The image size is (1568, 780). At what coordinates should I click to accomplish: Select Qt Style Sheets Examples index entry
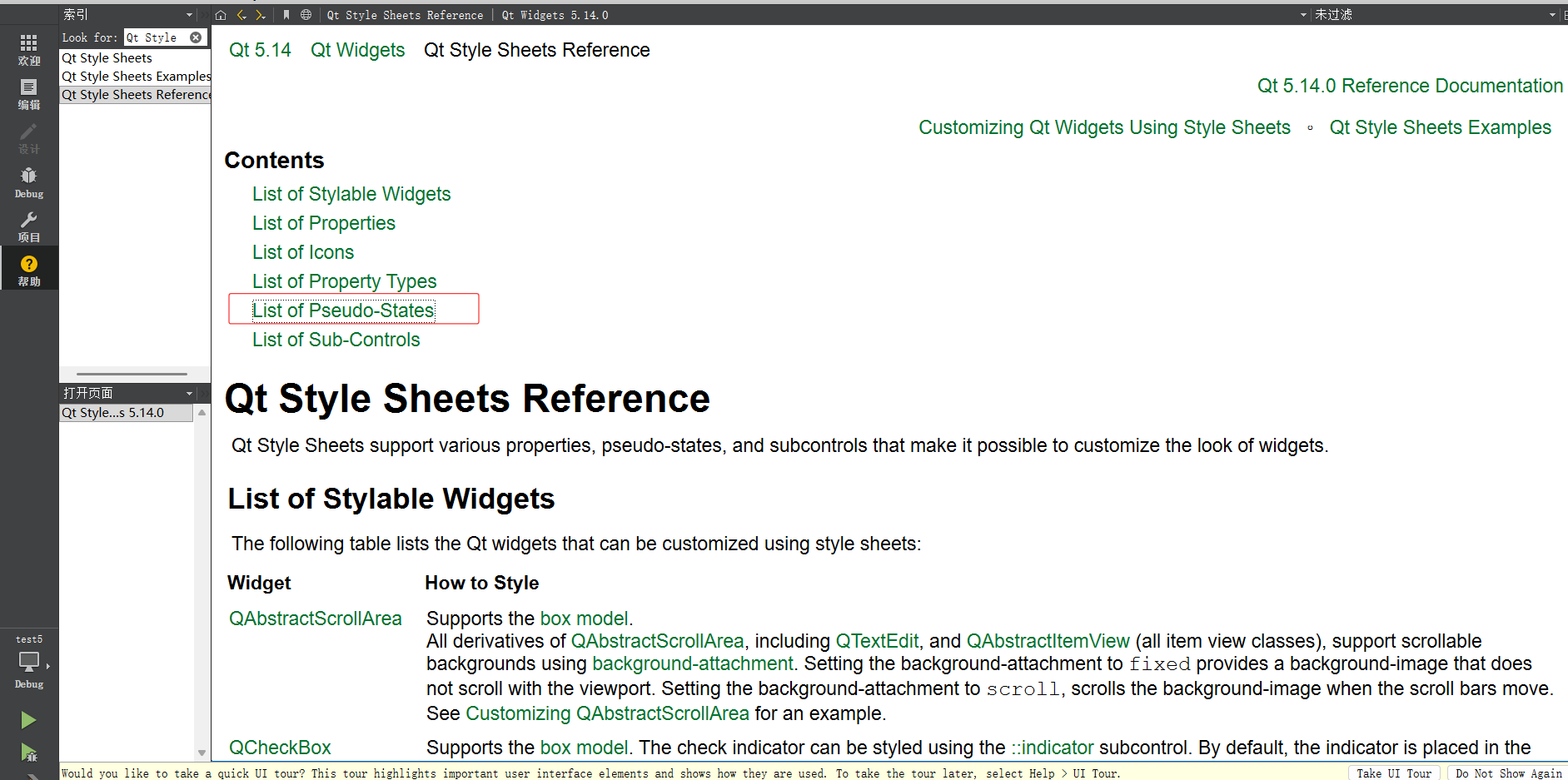point(136,77)
